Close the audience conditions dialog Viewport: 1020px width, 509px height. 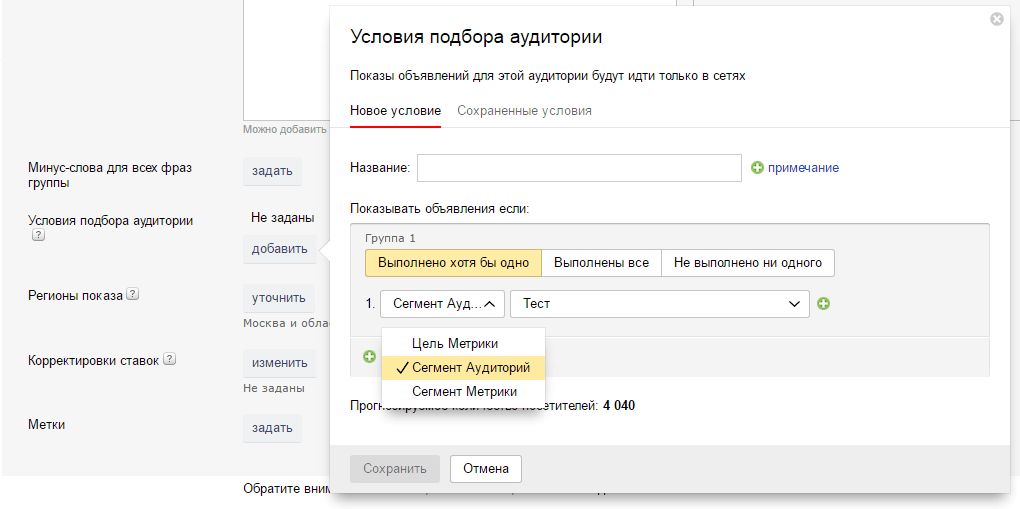pyautogui.click(x=996, y=18)
